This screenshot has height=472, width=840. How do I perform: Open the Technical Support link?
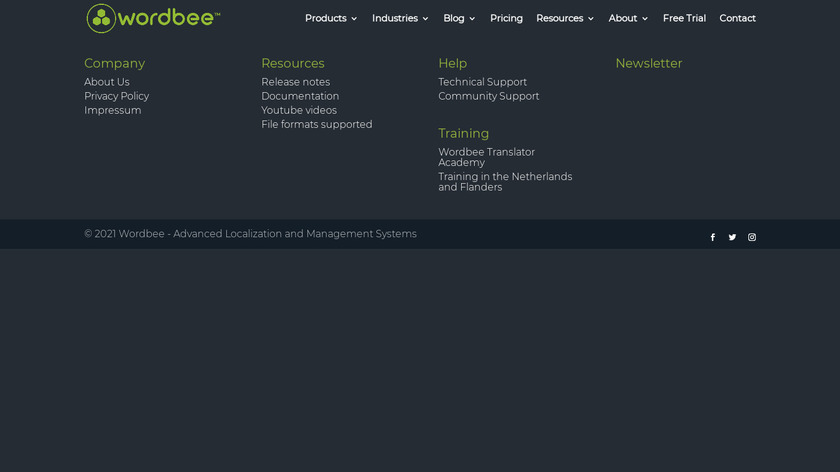tap(482, 82)
